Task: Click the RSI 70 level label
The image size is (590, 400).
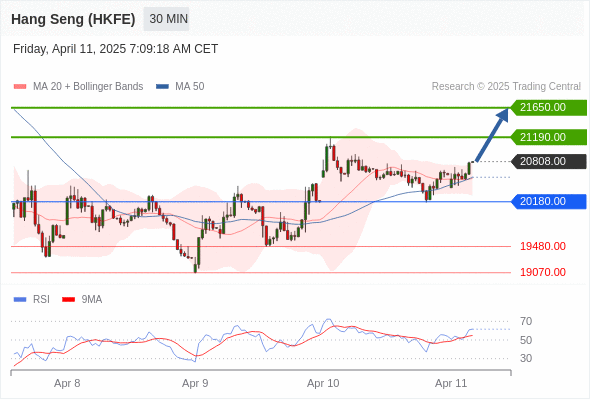Action: tap(526, 322)
